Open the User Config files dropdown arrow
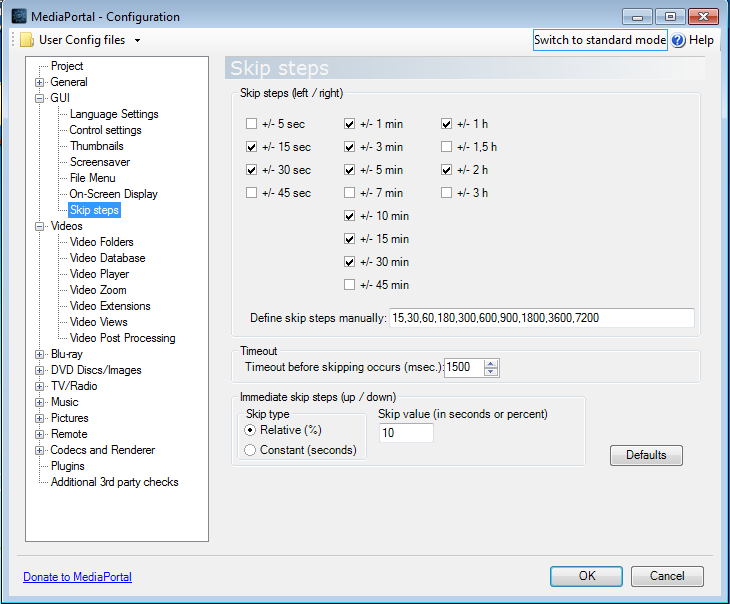Screen dimensions: 730x604 click(137, 41)
